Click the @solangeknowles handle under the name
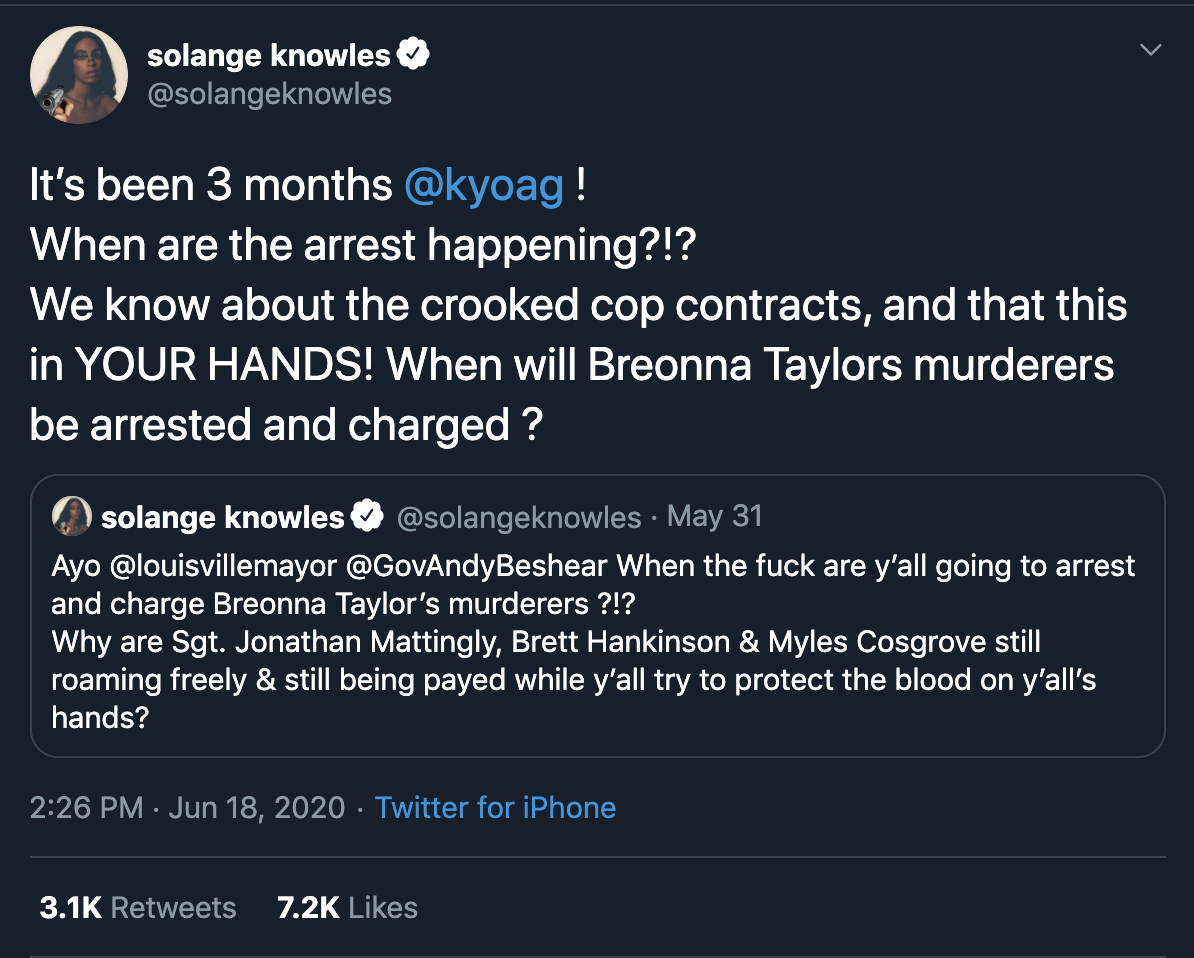The width and height of the screenshot is (1194, 958). pyautogui.click(x=269, y=95)
